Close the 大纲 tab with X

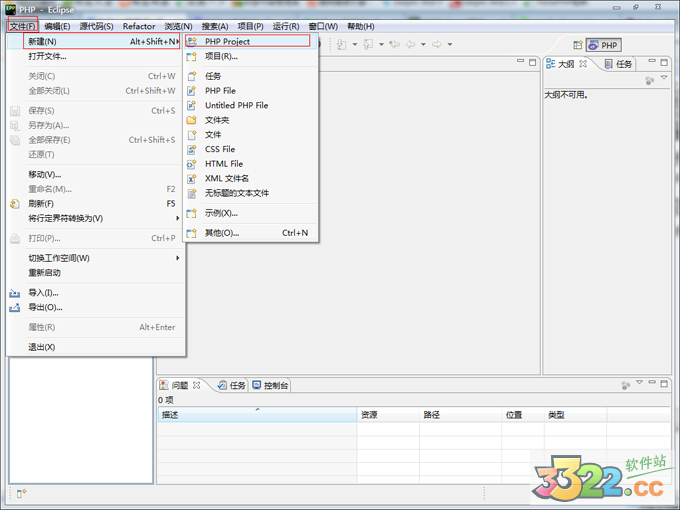tap(583, 64)
